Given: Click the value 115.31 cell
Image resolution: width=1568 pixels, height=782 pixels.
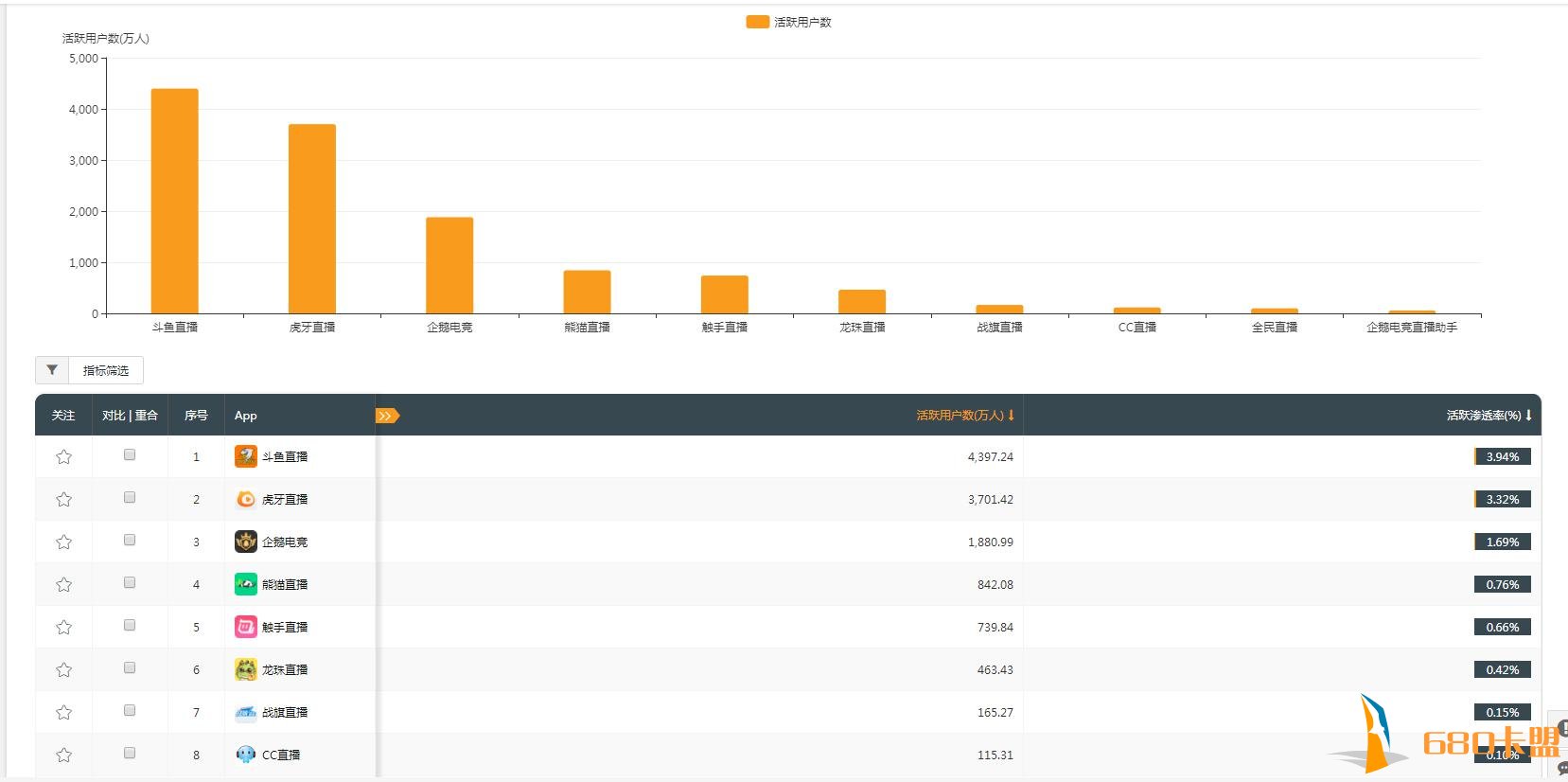Looking at the screenshot, I should point(995,755).
